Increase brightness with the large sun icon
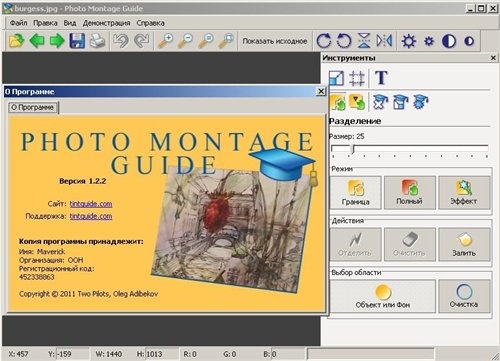Image resolution: width=500 pixels, height=361 pixels. click(x=409, y=41)
